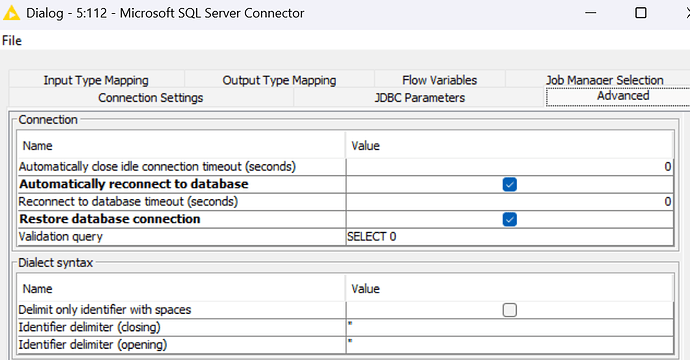Enable Delimit only identifier with spaces
The width and height of the screenshot is (690, 360).
pyautogui.click(x=510, y=310)
